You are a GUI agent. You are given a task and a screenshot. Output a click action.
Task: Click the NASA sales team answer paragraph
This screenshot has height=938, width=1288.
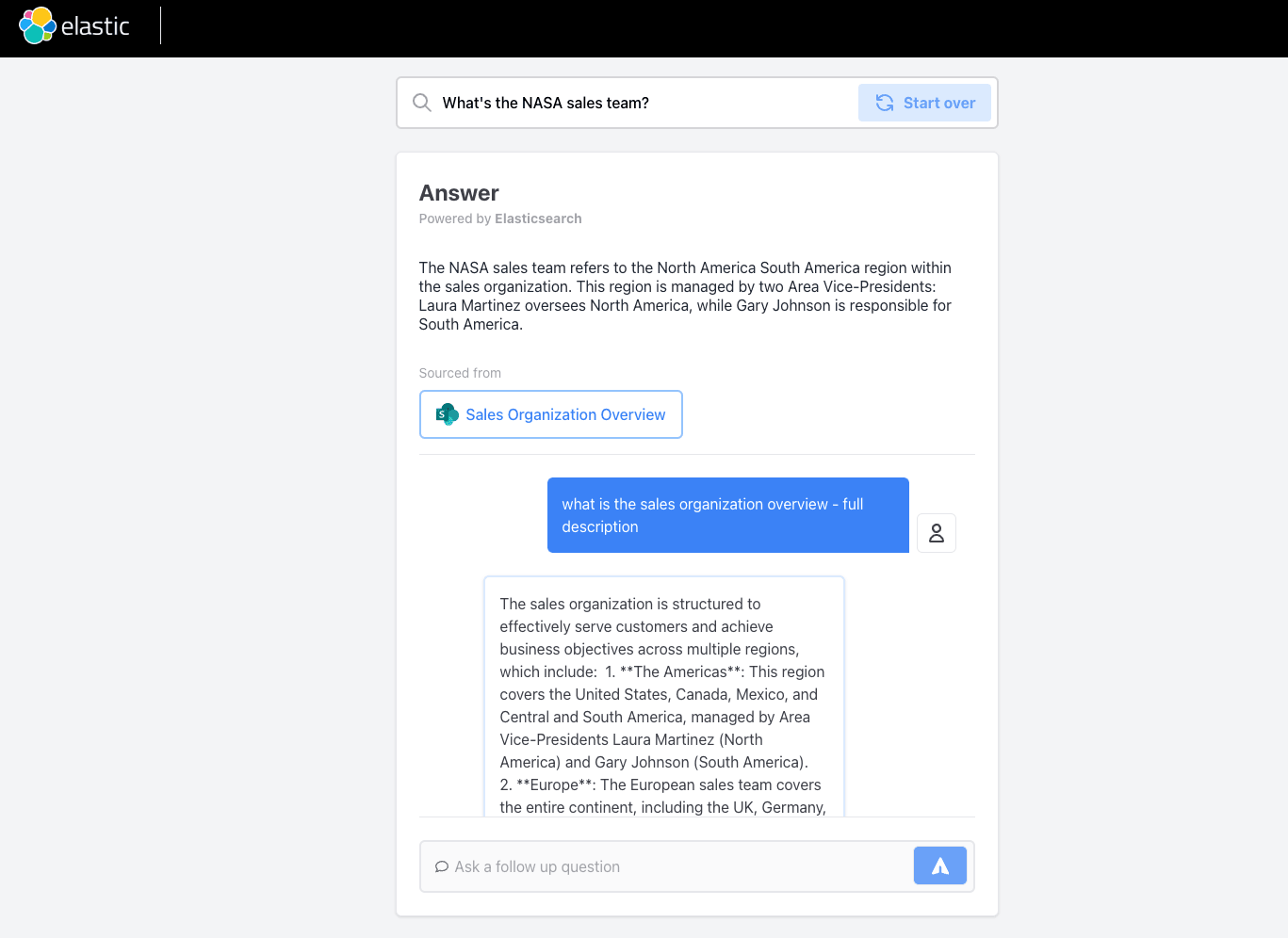[x=685, y=296]
